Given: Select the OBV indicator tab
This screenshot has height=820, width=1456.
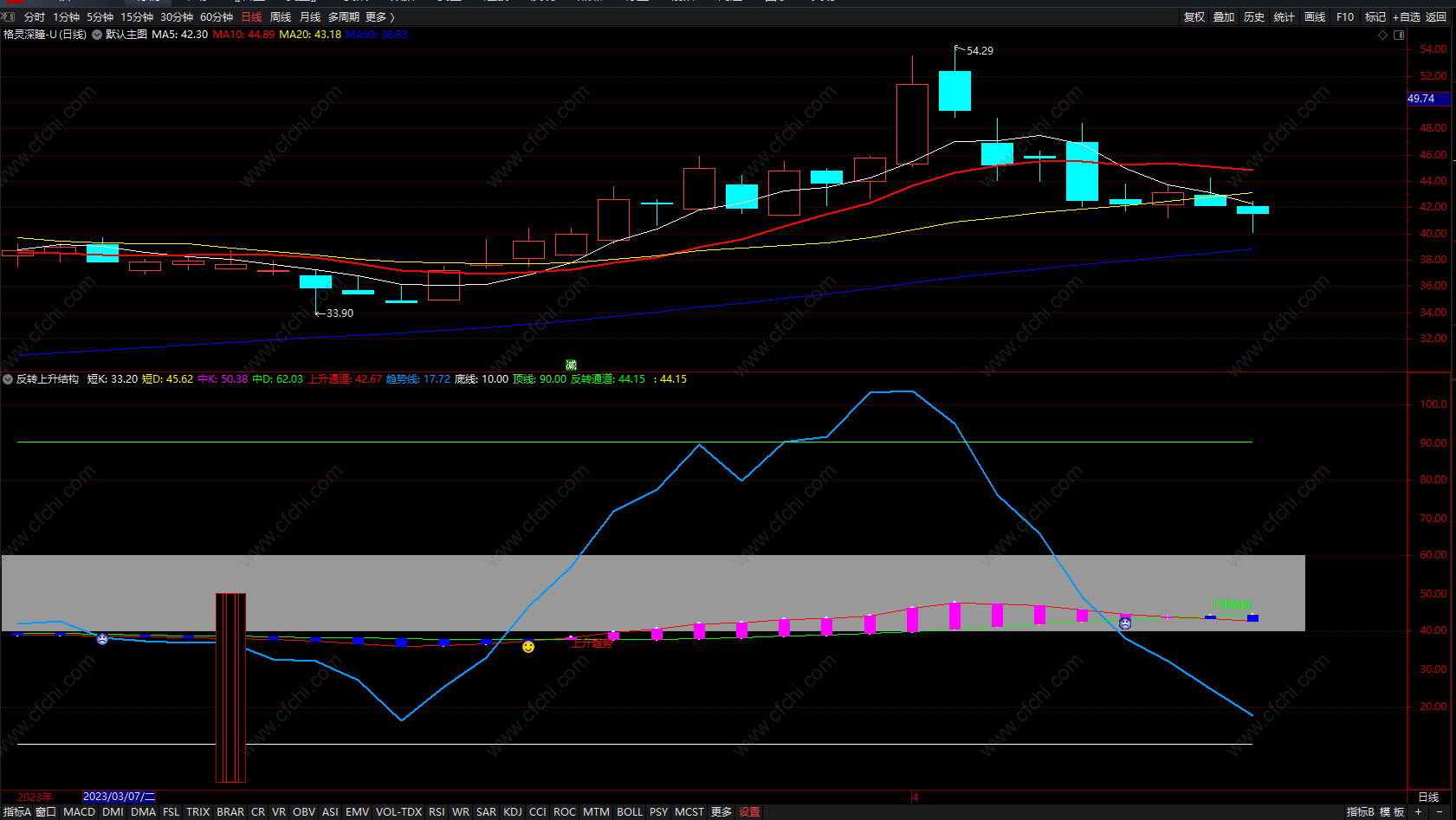Looking at the screenshot, I should (304, 812).
